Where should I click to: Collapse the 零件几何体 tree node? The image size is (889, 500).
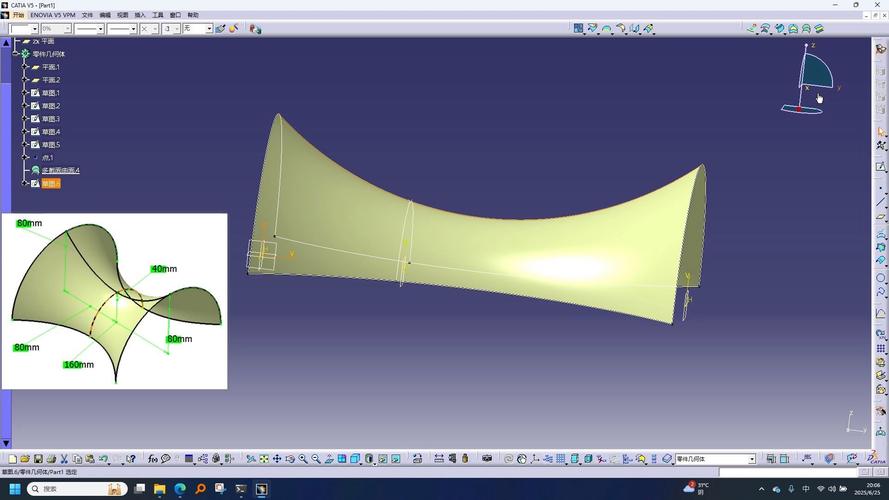point(16,54)
